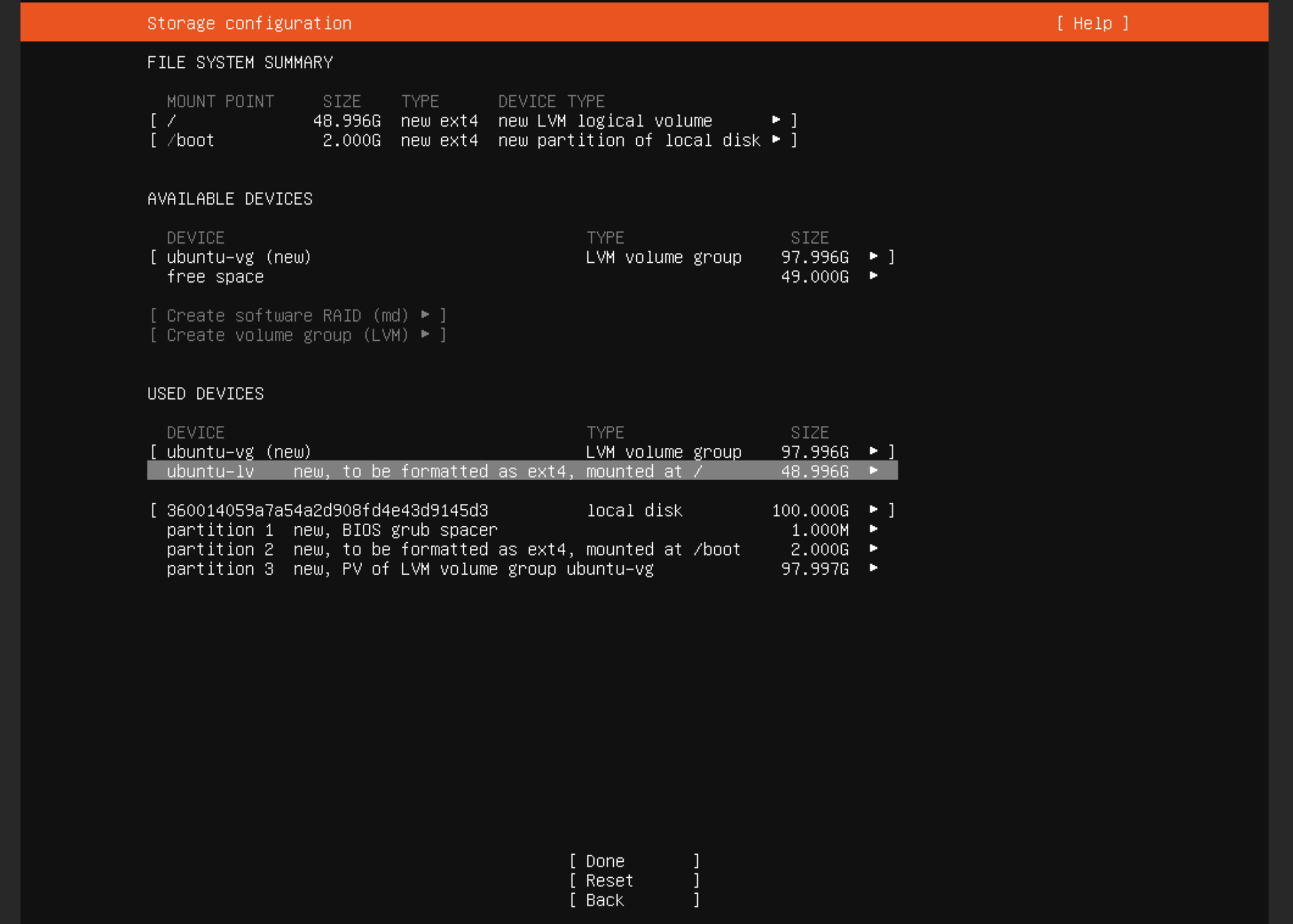Screen dimensions: 1293x924
Task: Open the arrow for ubuntu-lv logical volume
Action: point(874,472)
